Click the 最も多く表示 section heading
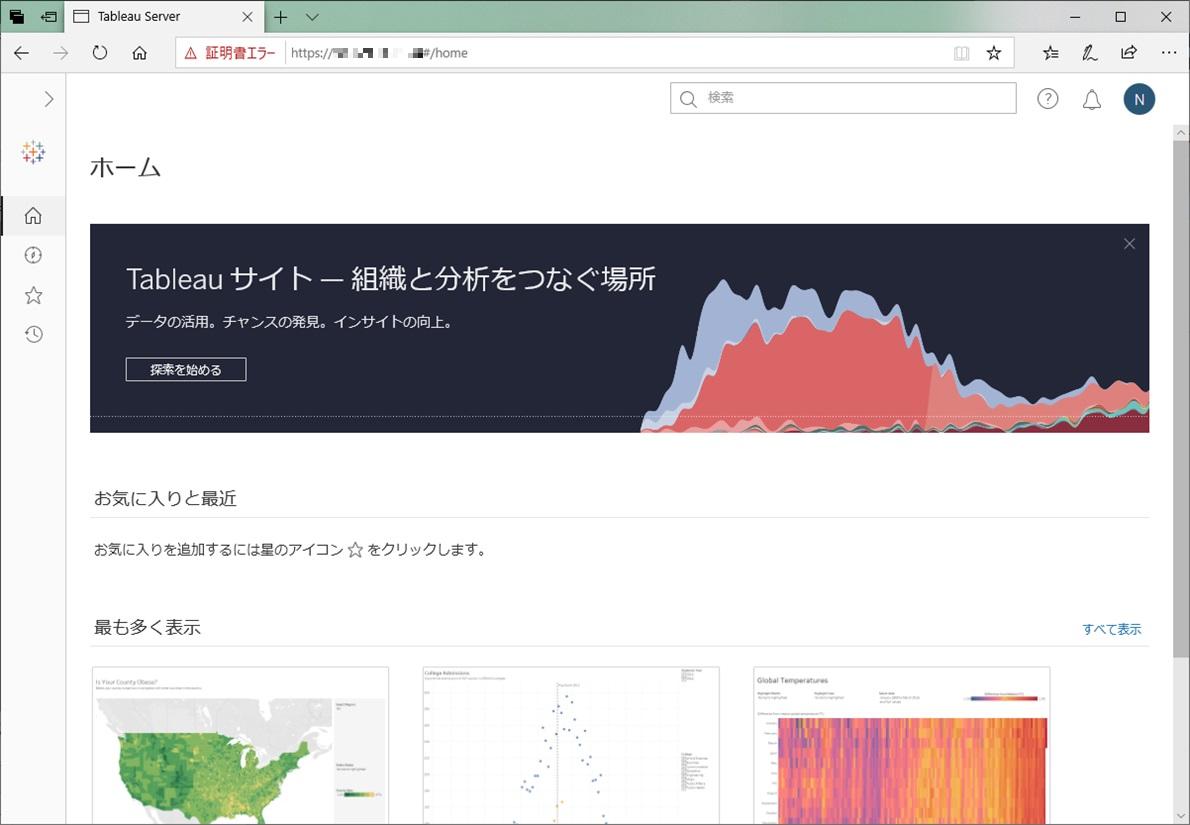The image size is (1190, 825). (x=147, y=627)
